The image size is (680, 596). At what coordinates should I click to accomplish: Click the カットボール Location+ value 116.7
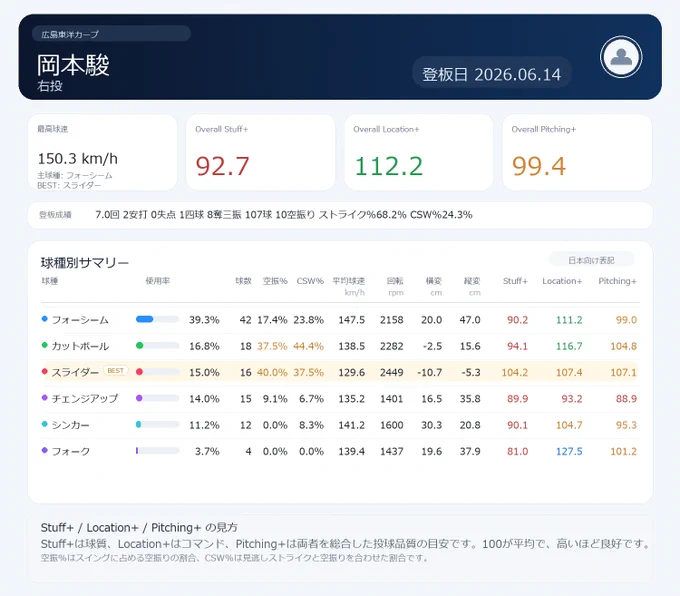click(x=569, y=346)
